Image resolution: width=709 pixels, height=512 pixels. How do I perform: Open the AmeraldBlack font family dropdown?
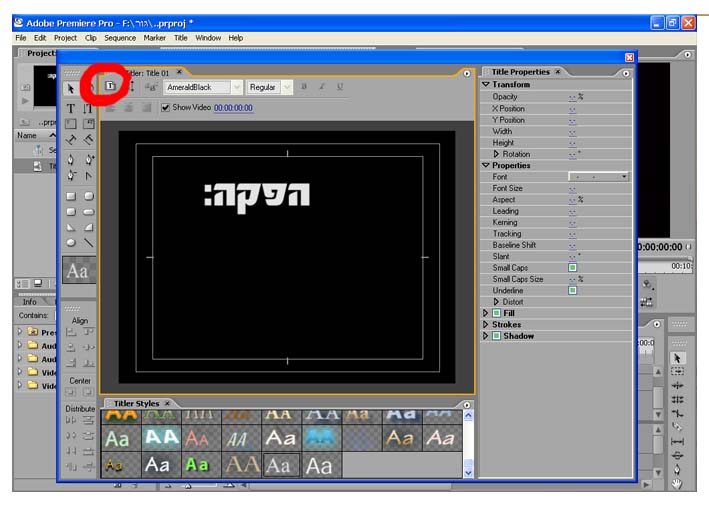click(x=236, y=87)
